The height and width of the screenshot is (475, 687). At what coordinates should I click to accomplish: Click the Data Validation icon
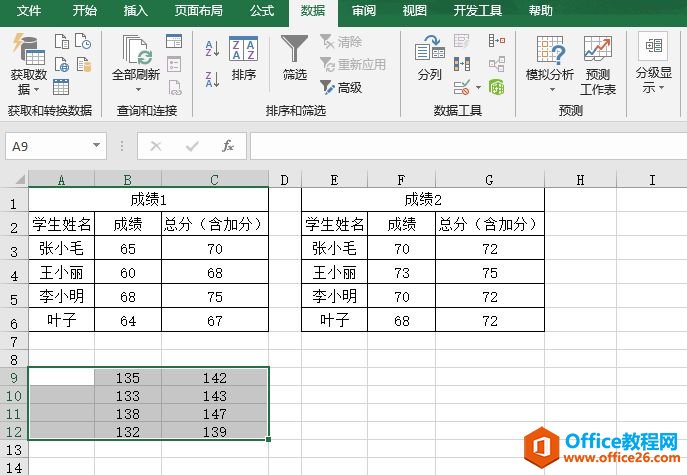coord(462,87)
